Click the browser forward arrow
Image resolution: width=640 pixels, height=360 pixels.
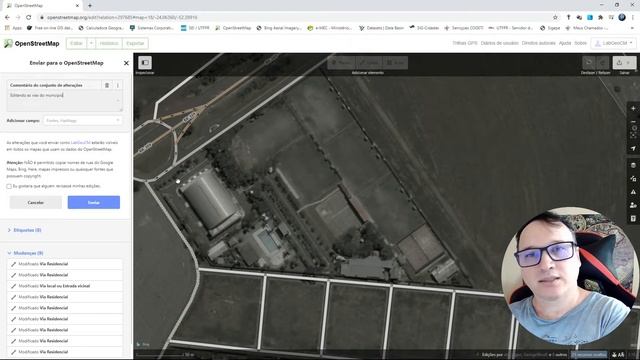[18, 18]
